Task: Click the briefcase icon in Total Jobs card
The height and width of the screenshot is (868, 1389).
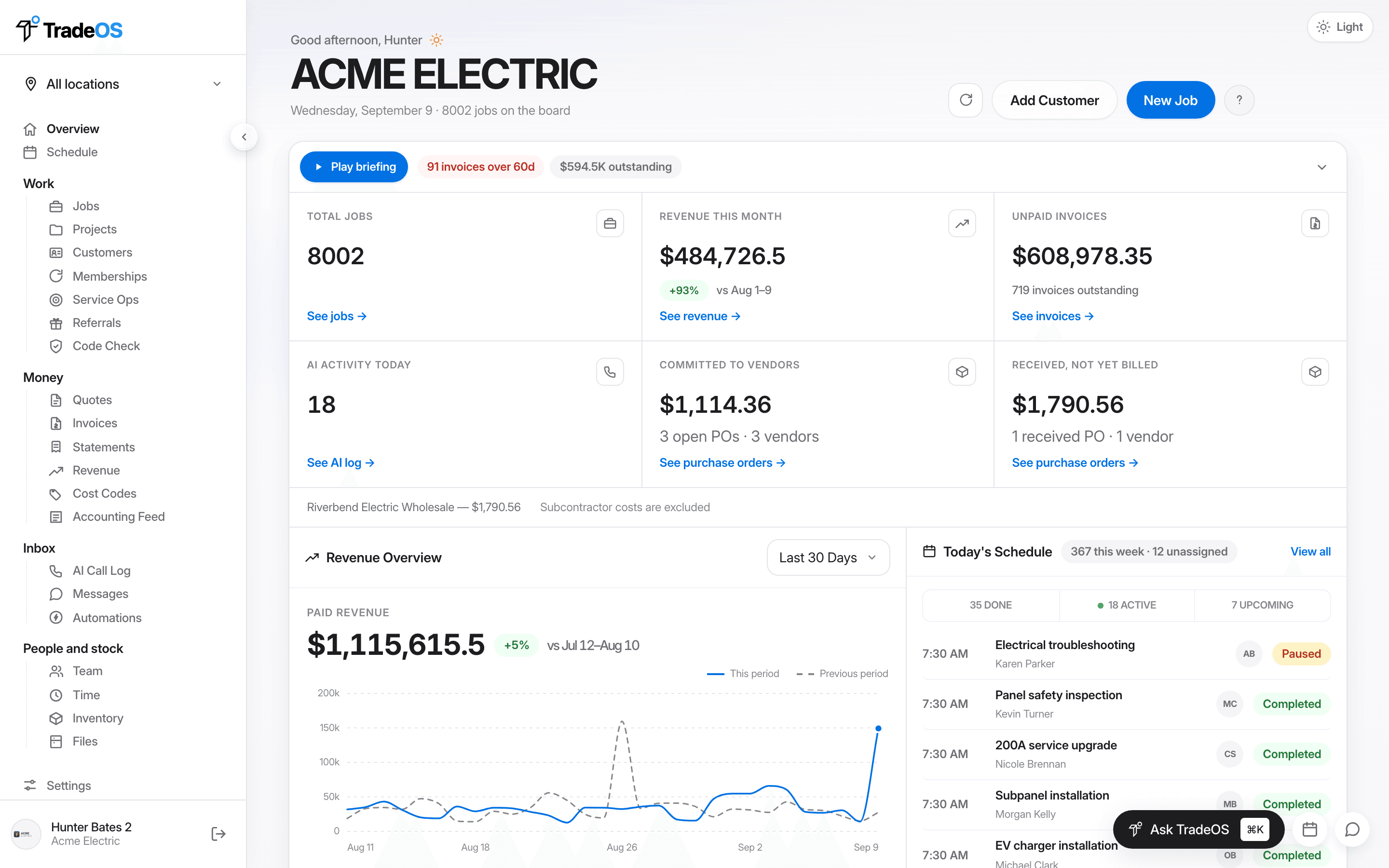Action: (x=610, y=223)
